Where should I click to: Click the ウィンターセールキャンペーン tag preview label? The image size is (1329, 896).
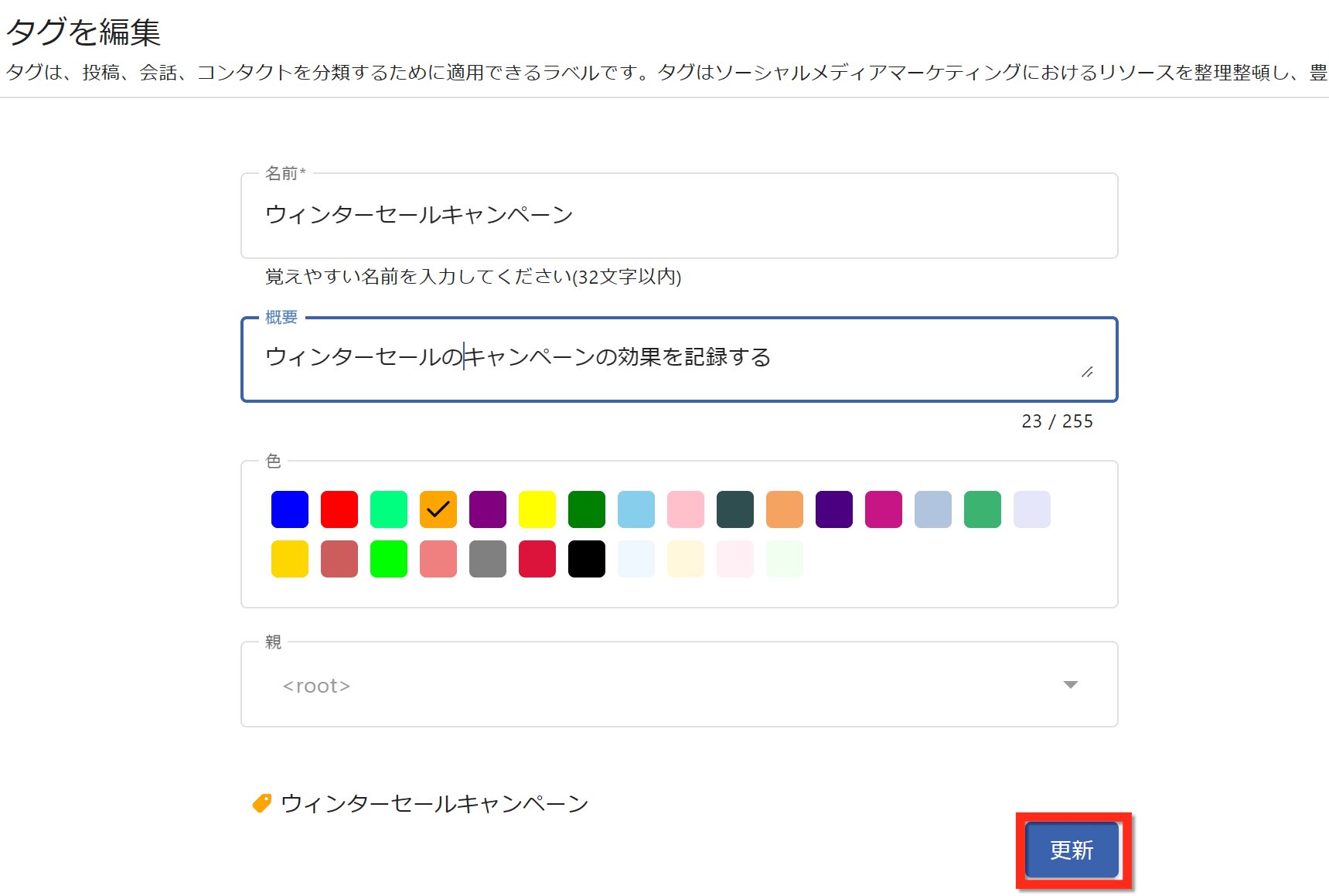pos(434,804)
